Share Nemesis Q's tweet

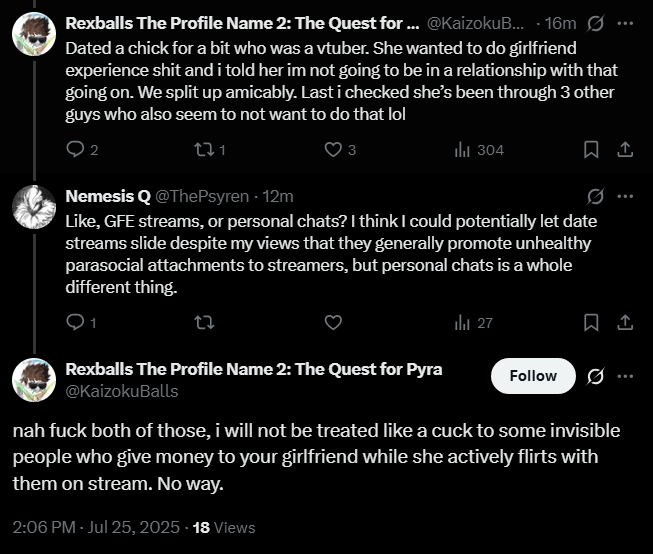[x=625, y=322]
